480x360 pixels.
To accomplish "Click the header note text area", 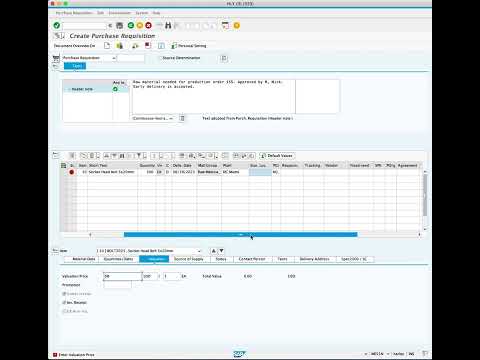I will coord(213,97).
